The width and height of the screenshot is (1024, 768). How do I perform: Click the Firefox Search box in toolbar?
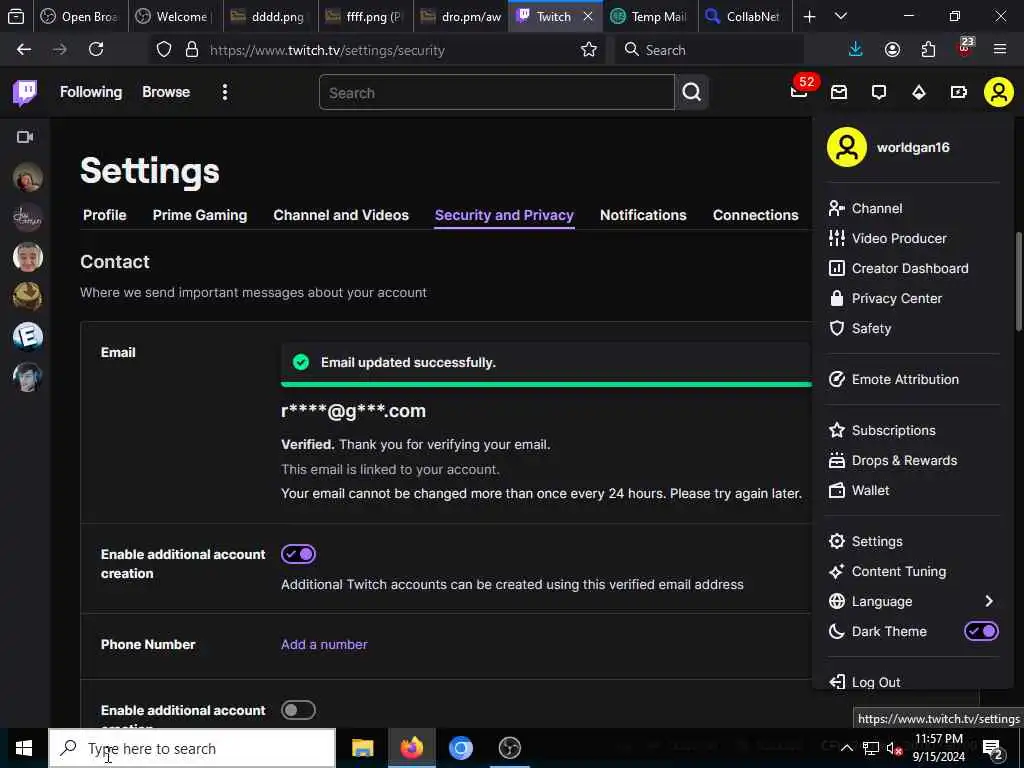tap(709, 50)
